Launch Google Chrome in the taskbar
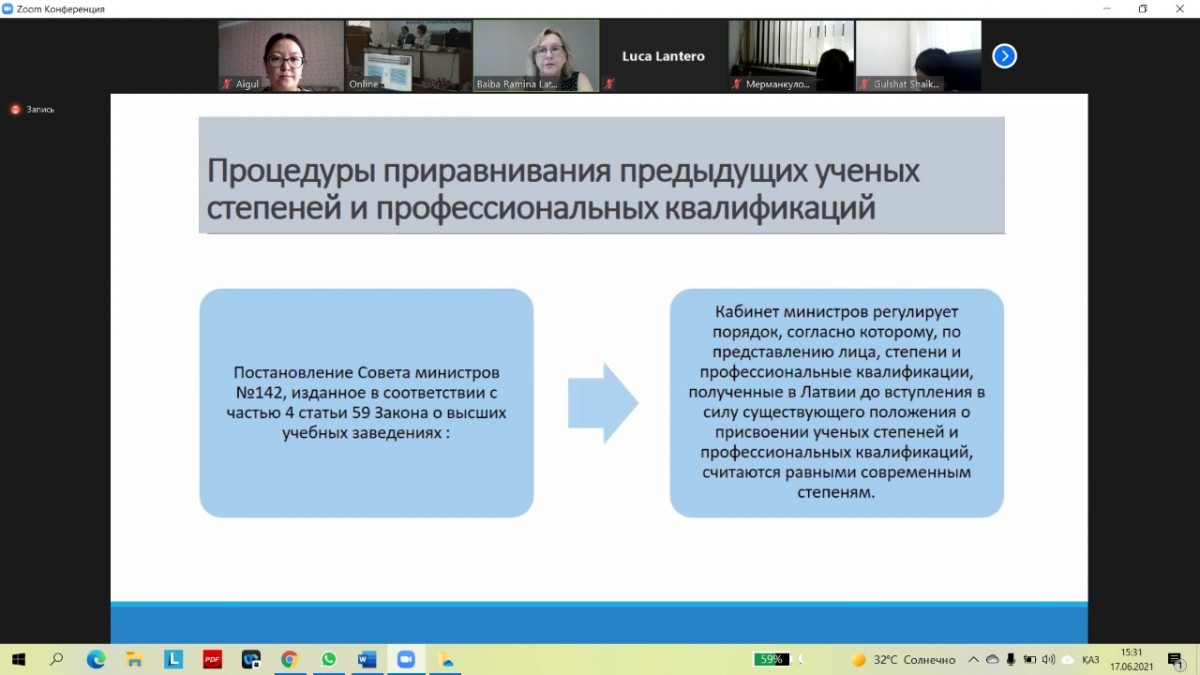This screenshot has width=1200, height=675. 290,659
